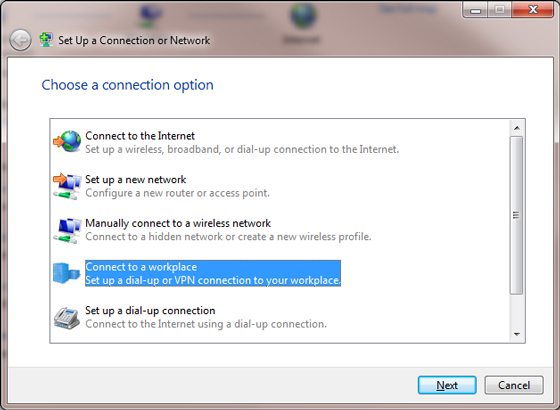The width and height of the screenshot is (560, 410).
Task: Select Set up a new network option
Action: pos(178,186)
